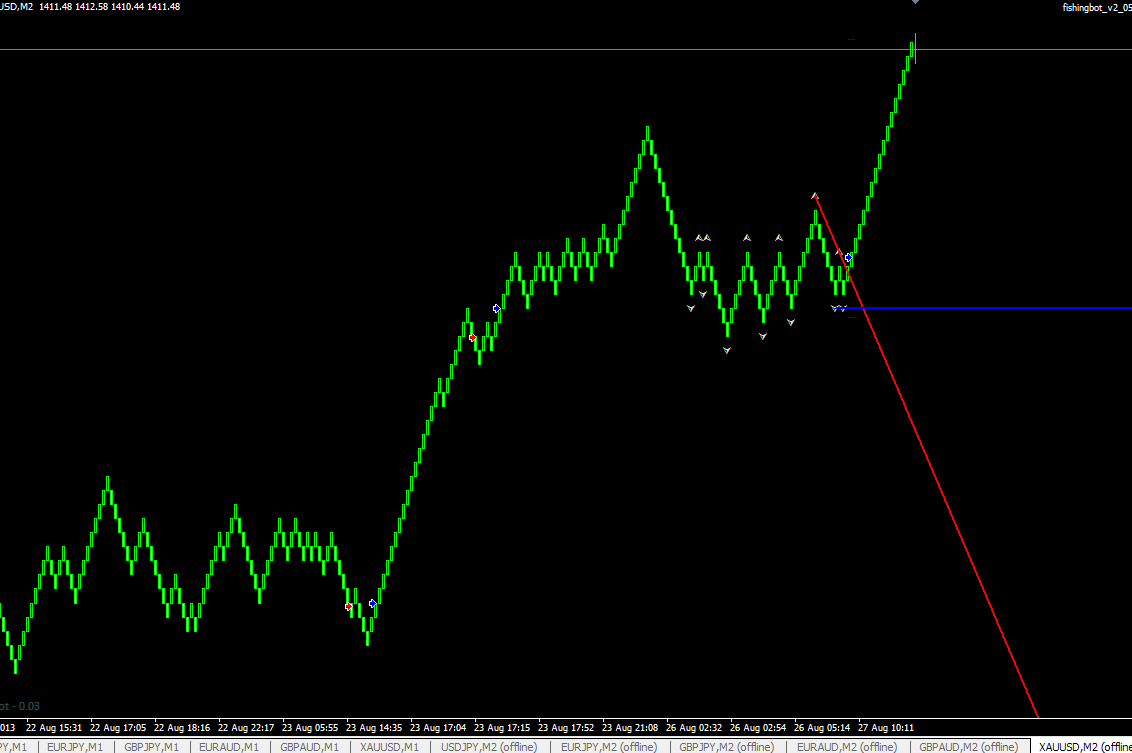Open the EURAUD,M1 chart tab

[229, 747]
